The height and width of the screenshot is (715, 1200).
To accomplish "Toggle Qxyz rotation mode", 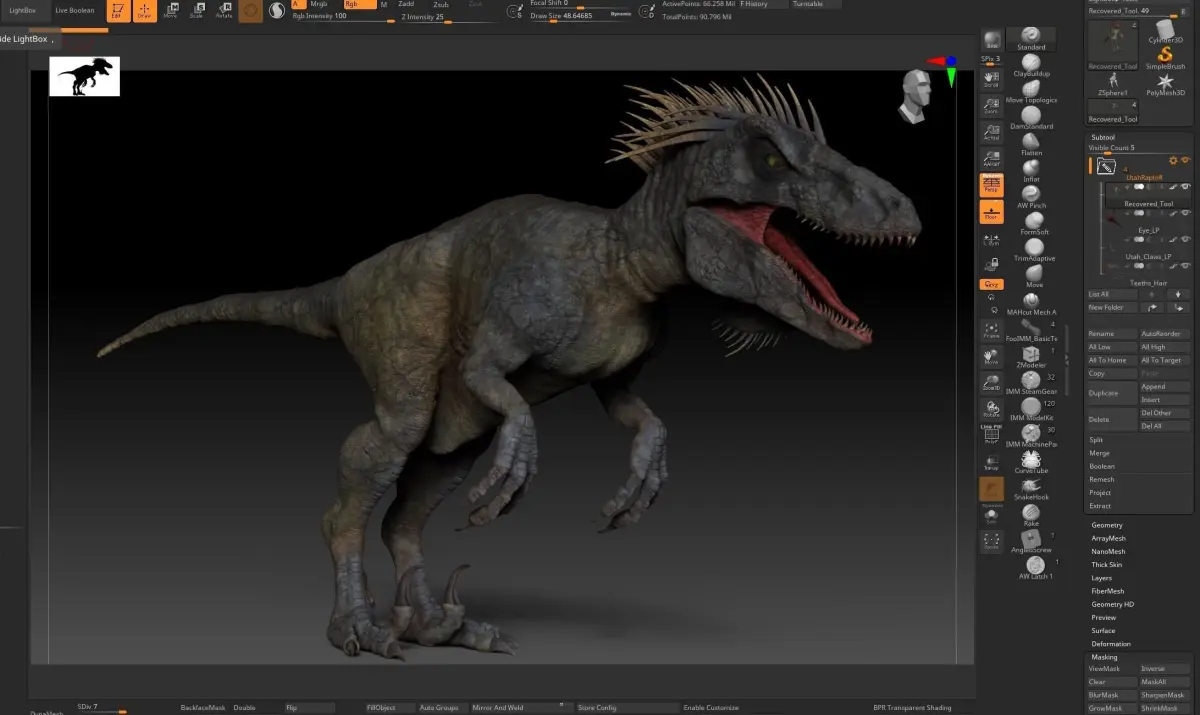I will pyautogui.click(x=991, y=284).
